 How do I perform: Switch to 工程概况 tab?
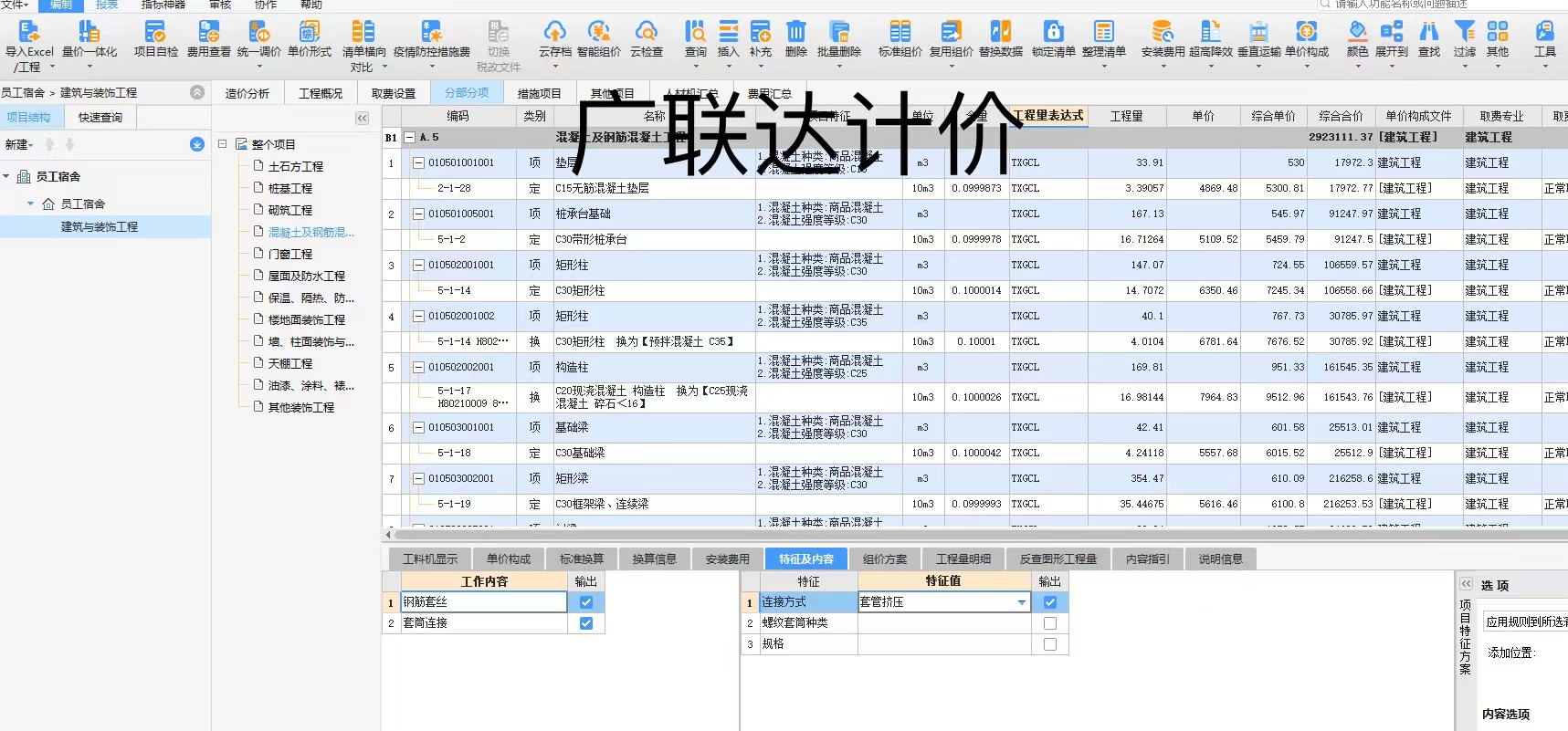321,93
